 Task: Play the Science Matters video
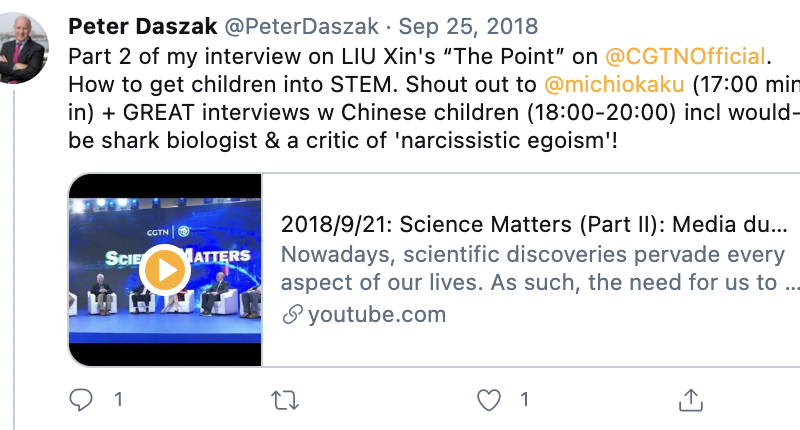165,270
